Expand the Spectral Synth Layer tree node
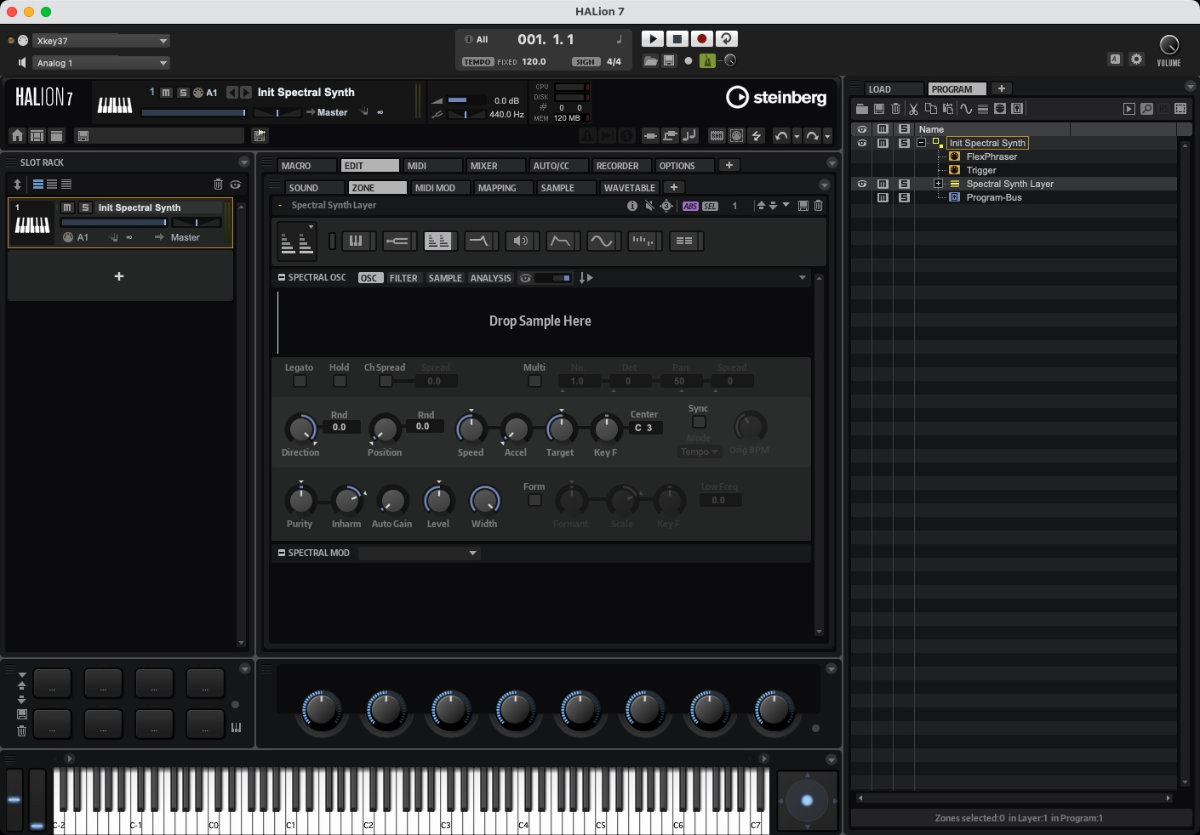Screen dimensions: 1200x835 tap(938, 184)
